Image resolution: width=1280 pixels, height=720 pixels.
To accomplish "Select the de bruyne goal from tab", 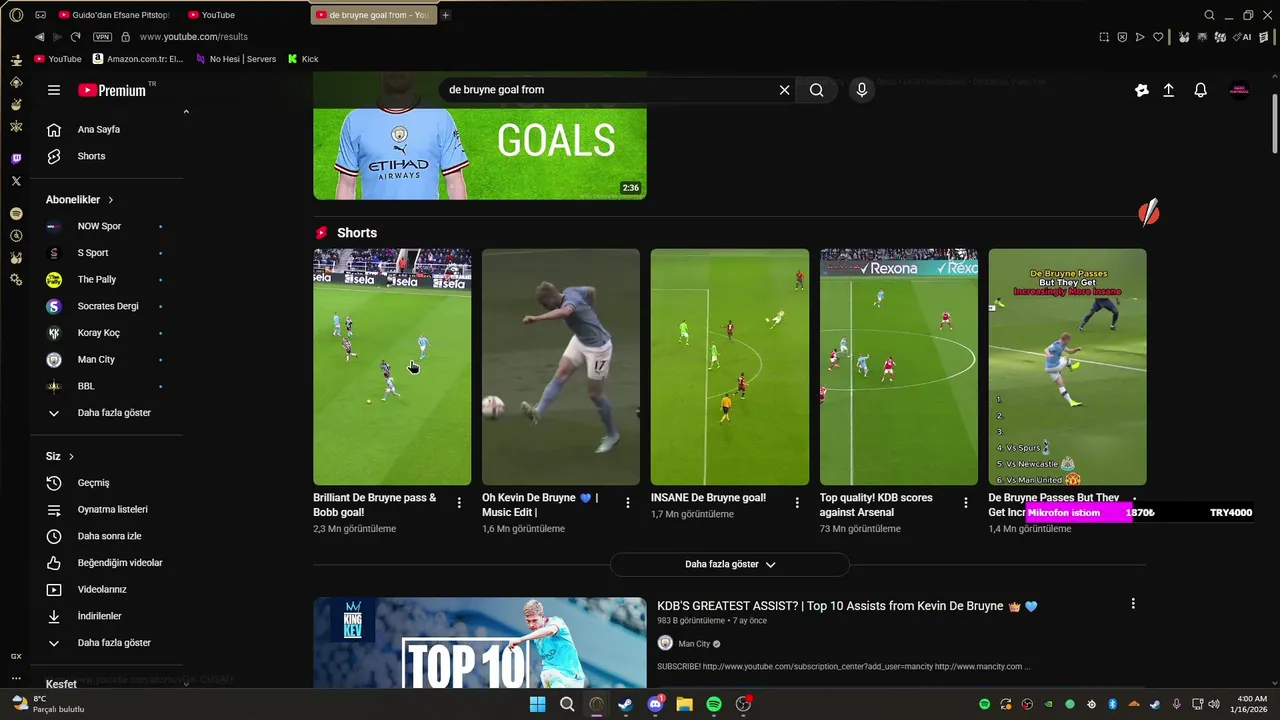I will (x=373, y=15).
